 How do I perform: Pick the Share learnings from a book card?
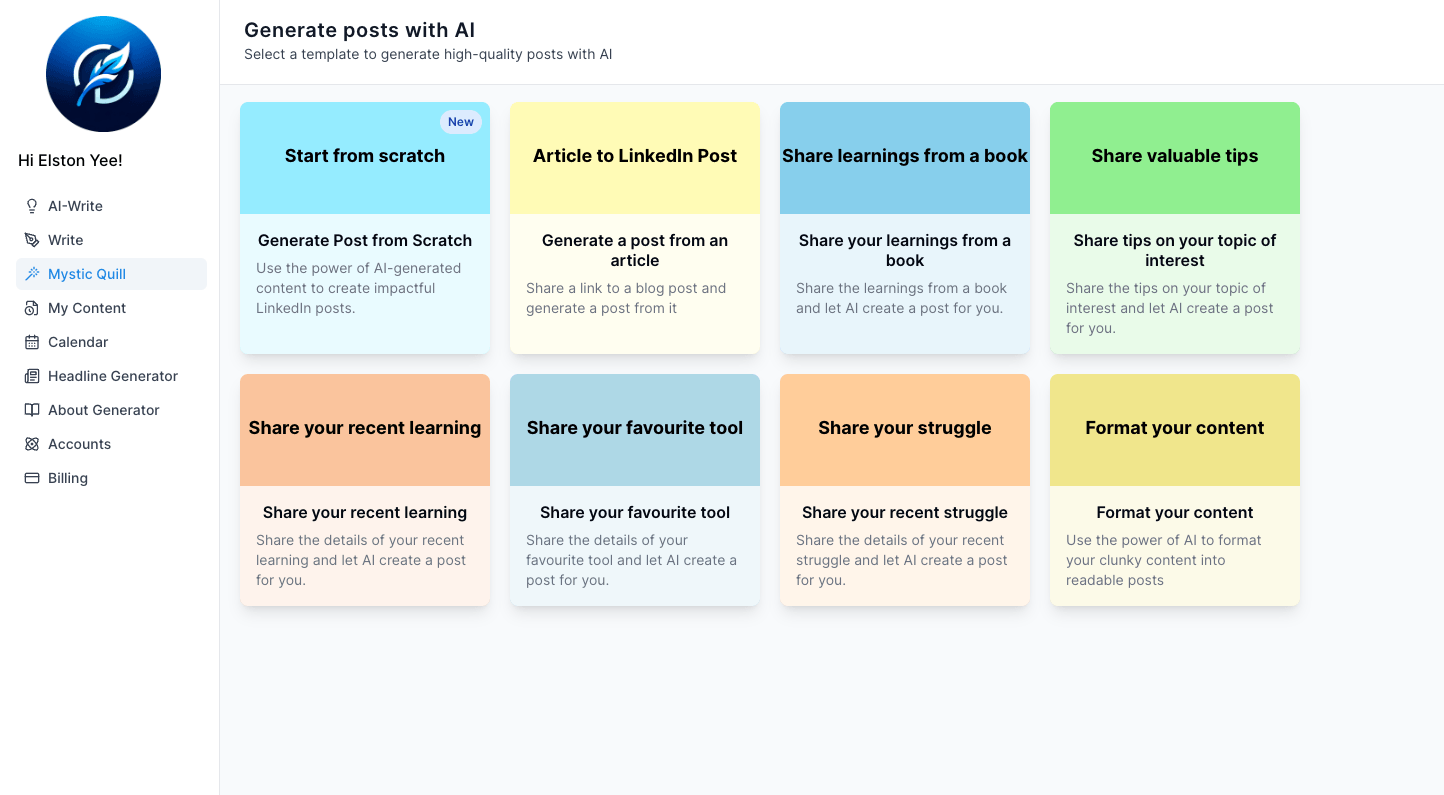905,228
